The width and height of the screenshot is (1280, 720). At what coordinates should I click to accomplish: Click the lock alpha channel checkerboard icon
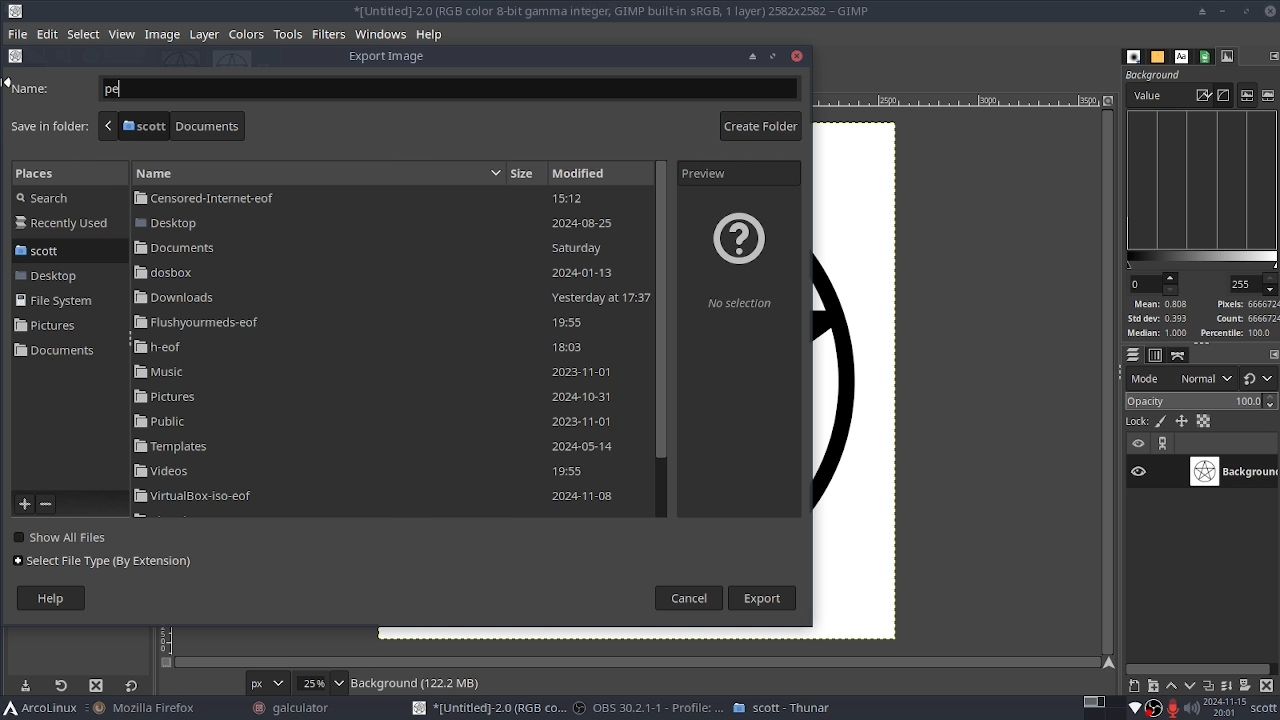point(1203,422)
